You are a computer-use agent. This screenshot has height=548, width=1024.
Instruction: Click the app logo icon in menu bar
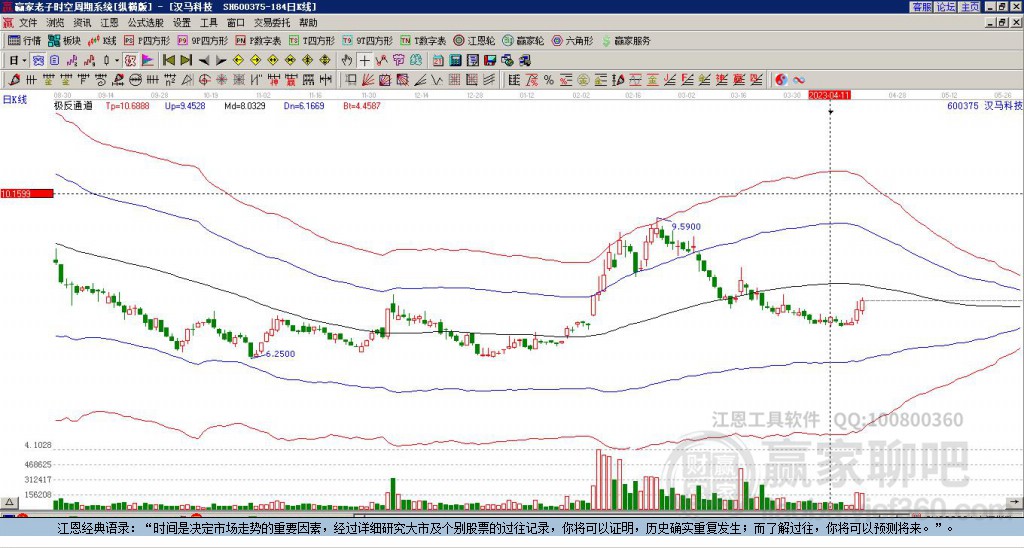click(x=8, y=23)
